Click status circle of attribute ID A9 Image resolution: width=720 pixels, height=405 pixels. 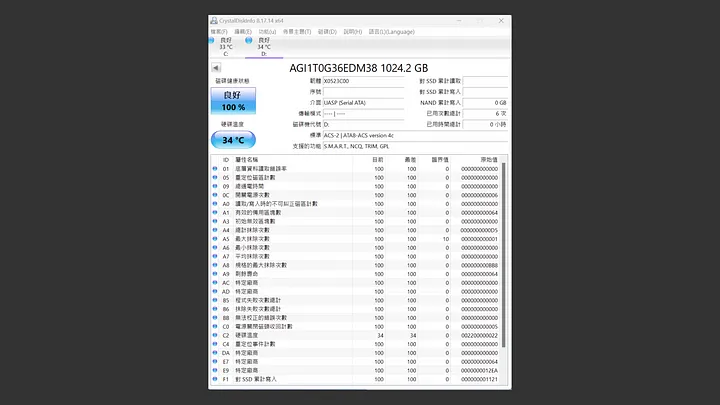[215, 274]
